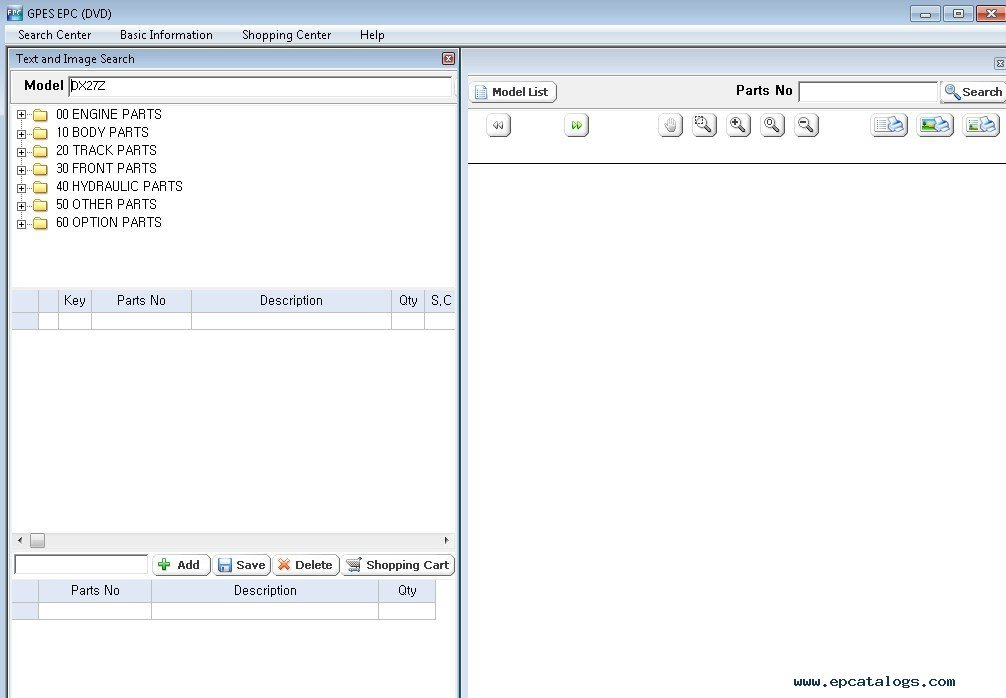
Task: Select the hand pan tool
Action: tap(670, 125)
